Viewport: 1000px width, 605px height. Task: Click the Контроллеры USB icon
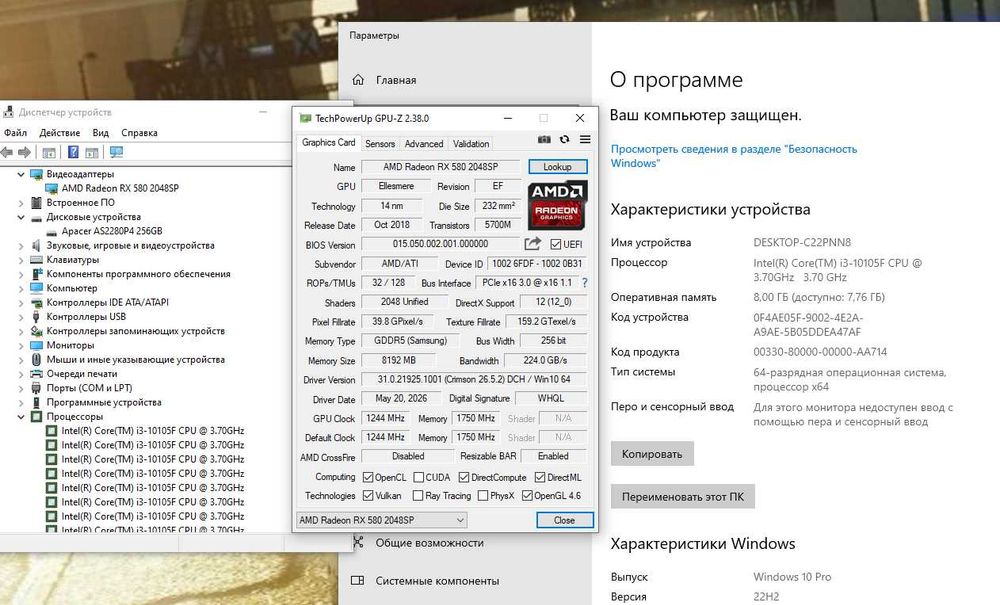point(36,317)
